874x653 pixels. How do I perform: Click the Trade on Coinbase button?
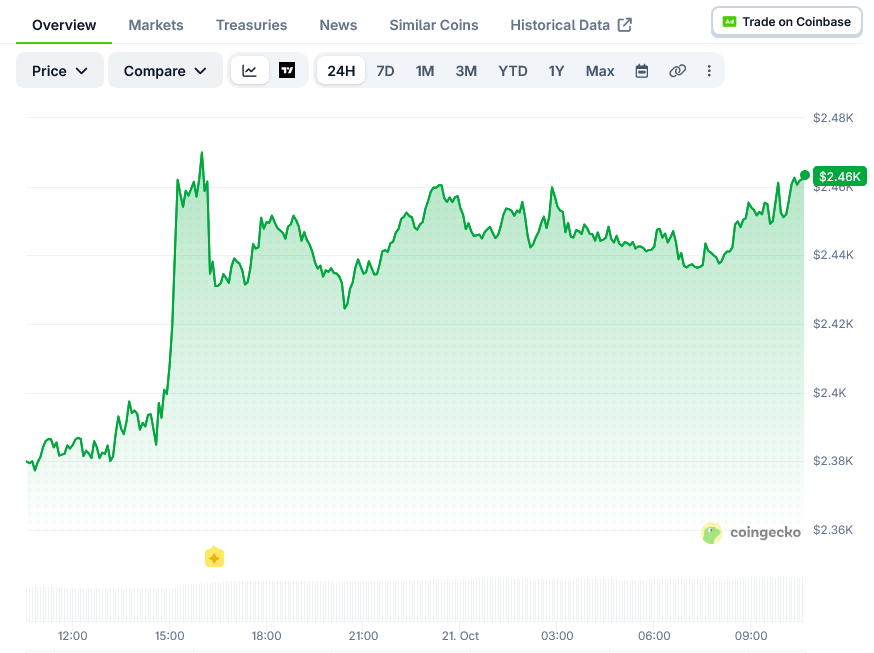coord(786,22)
